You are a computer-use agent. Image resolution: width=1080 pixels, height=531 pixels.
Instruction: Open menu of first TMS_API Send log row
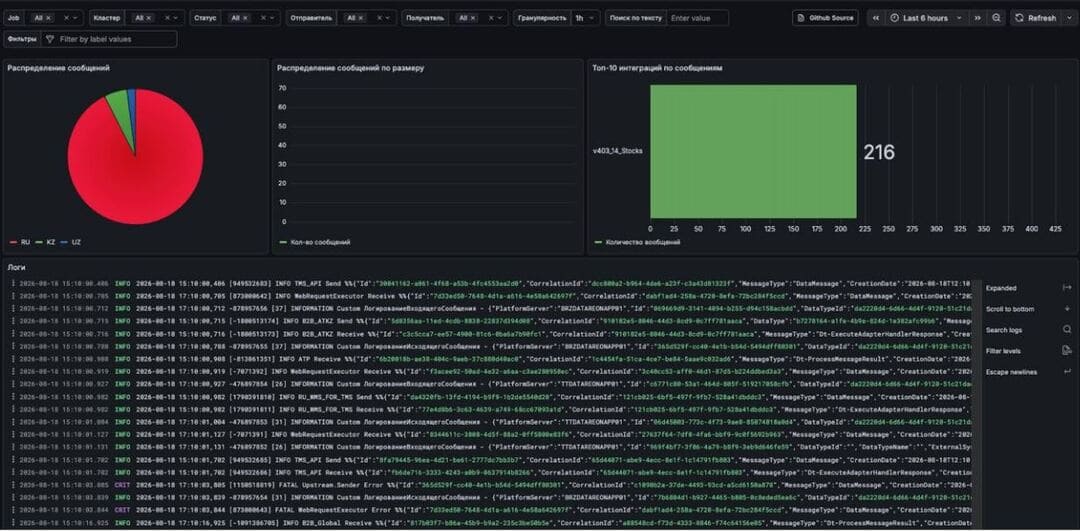13,284
